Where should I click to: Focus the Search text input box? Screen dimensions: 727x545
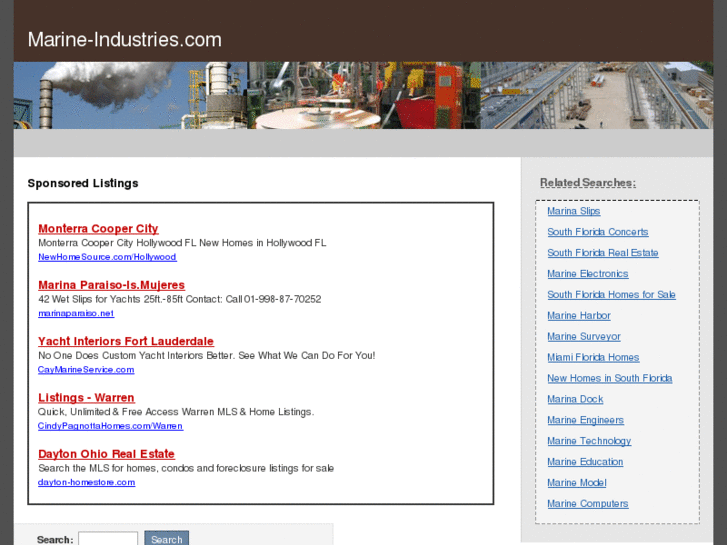point(108,539)
